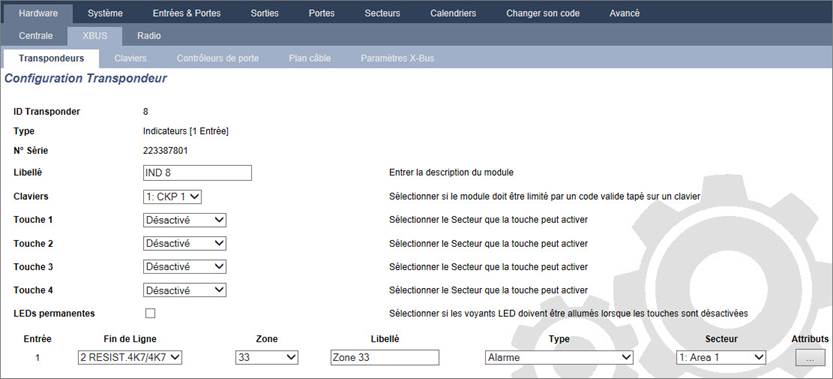Click the serial number 223387801
The width and height of the screenshot is (833, 379).
coord(165,150)
